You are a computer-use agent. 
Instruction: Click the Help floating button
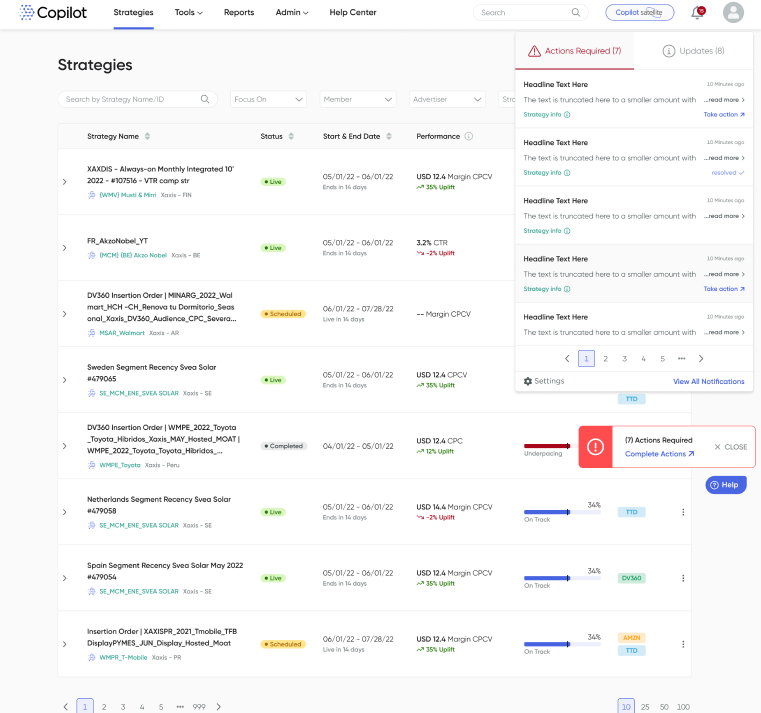725,484
